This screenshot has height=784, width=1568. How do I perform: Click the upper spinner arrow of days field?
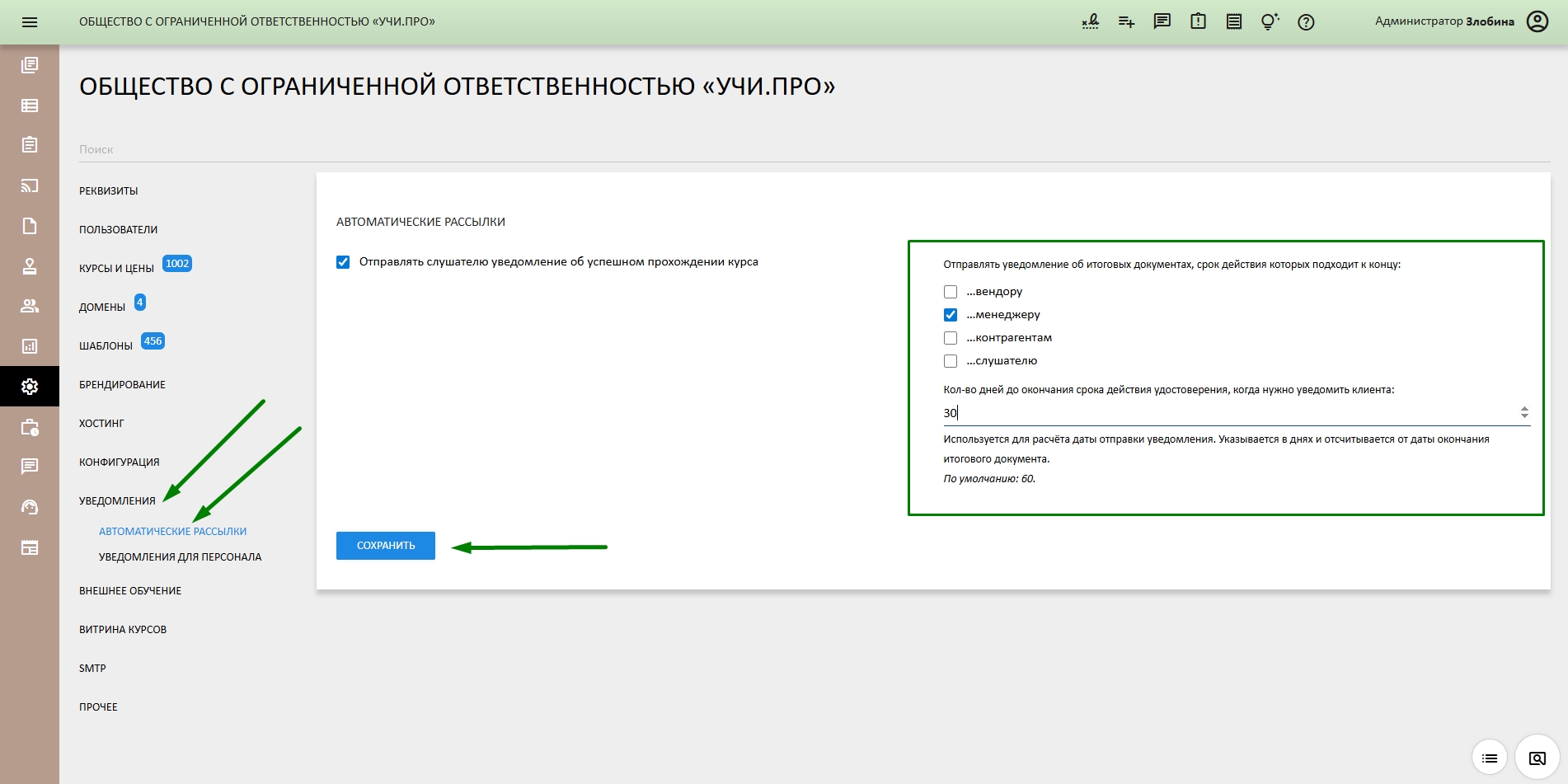[x=1524, y=406]
